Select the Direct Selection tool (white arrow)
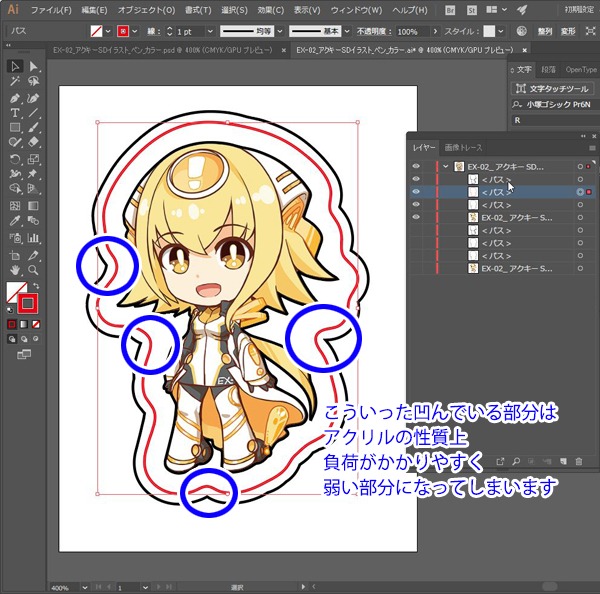Viewport: 600px width, 594px height. 33,66
